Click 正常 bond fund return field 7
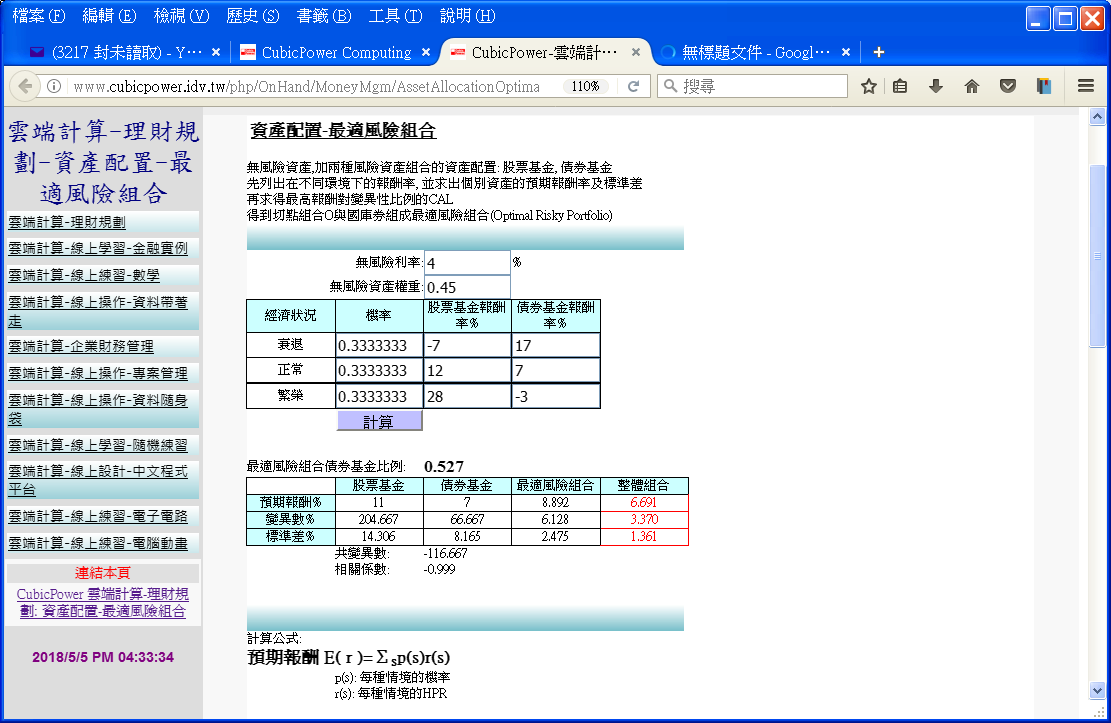Image resolution: width=1111 pixels, height=723 pixels. point(556,371)
